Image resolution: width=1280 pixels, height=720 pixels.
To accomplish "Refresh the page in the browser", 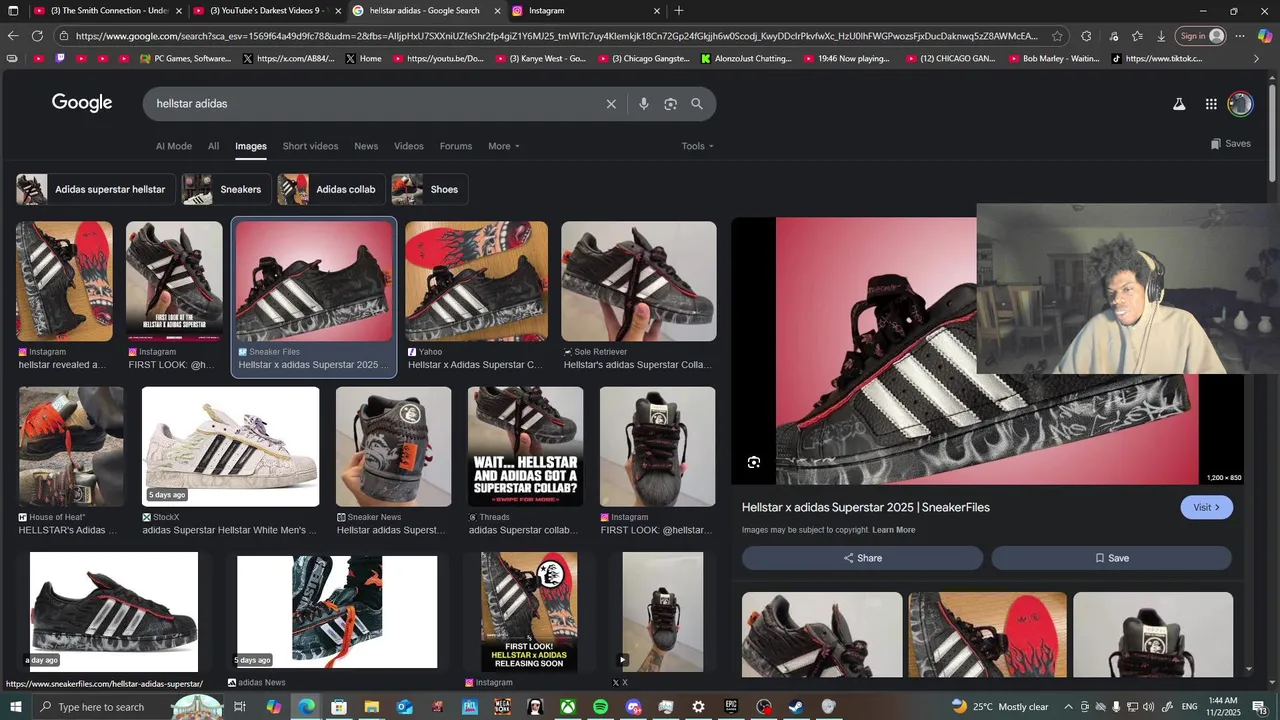I will tap(37, 36).
